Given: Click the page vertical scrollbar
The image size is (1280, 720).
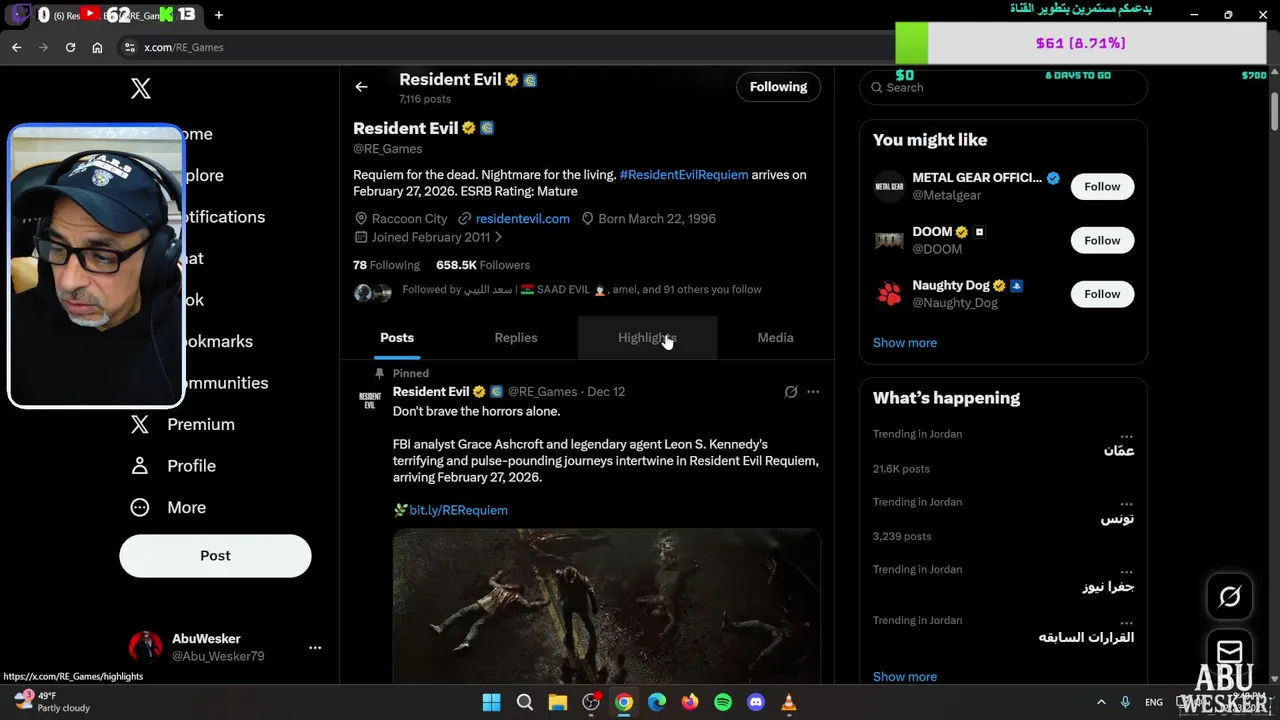Looking at the screenshot, I should click(1275, 110).
